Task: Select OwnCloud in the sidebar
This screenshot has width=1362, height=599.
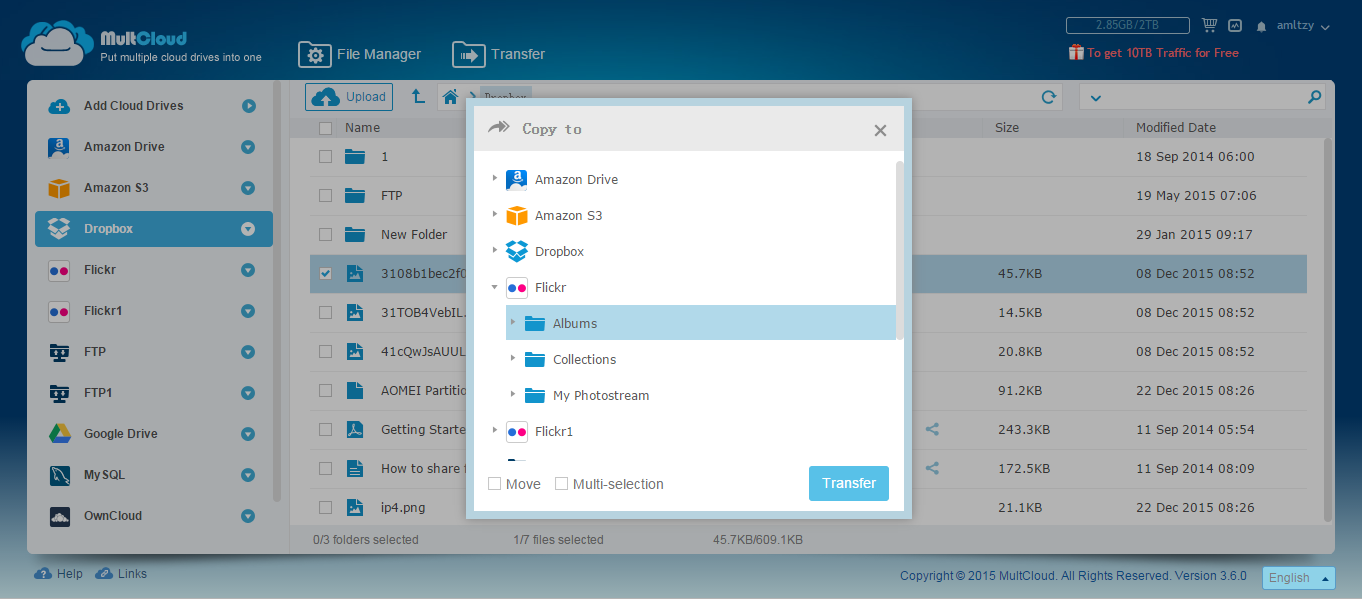Action: (153, 516)
